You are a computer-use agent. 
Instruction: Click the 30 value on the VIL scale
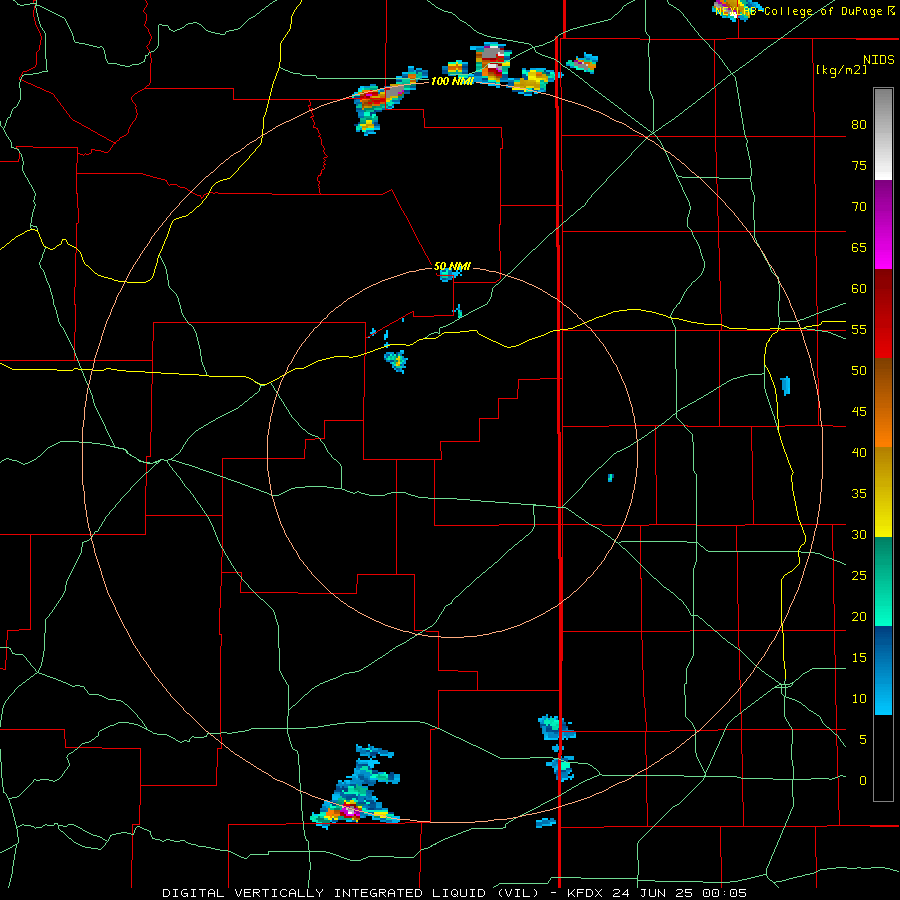[859, 534]
